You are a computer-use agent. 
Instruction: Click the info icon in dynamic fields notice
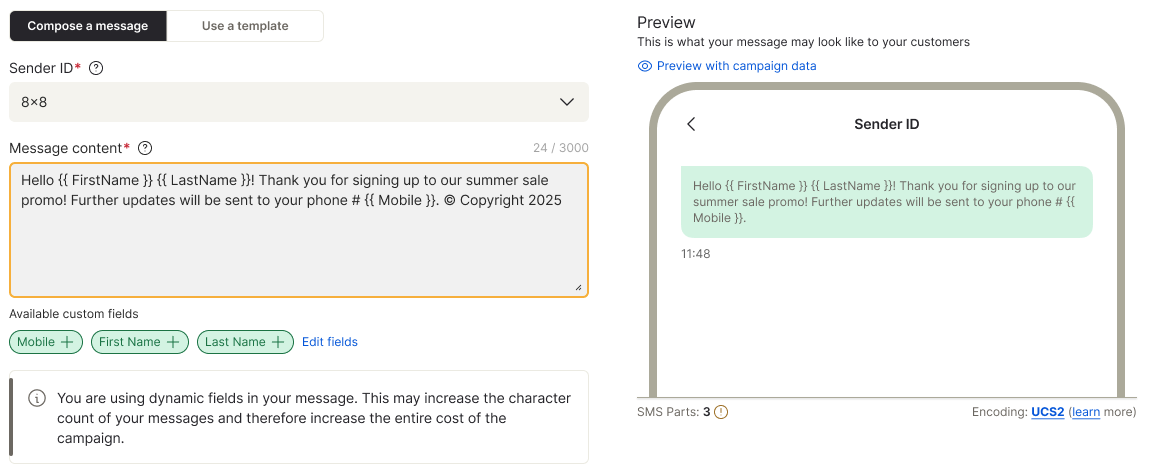pyautogui.click(x=37, y=398)
